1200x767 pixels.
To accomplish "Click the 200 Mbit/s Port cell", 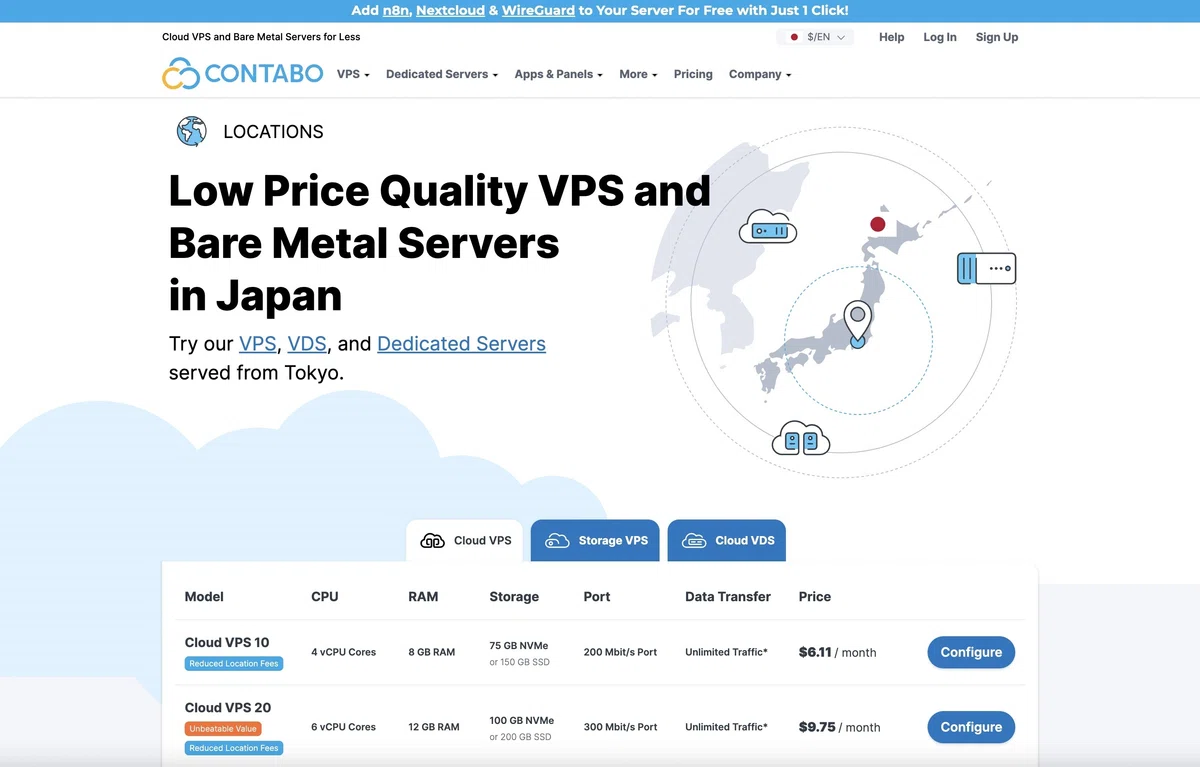I will coord(620,652).
